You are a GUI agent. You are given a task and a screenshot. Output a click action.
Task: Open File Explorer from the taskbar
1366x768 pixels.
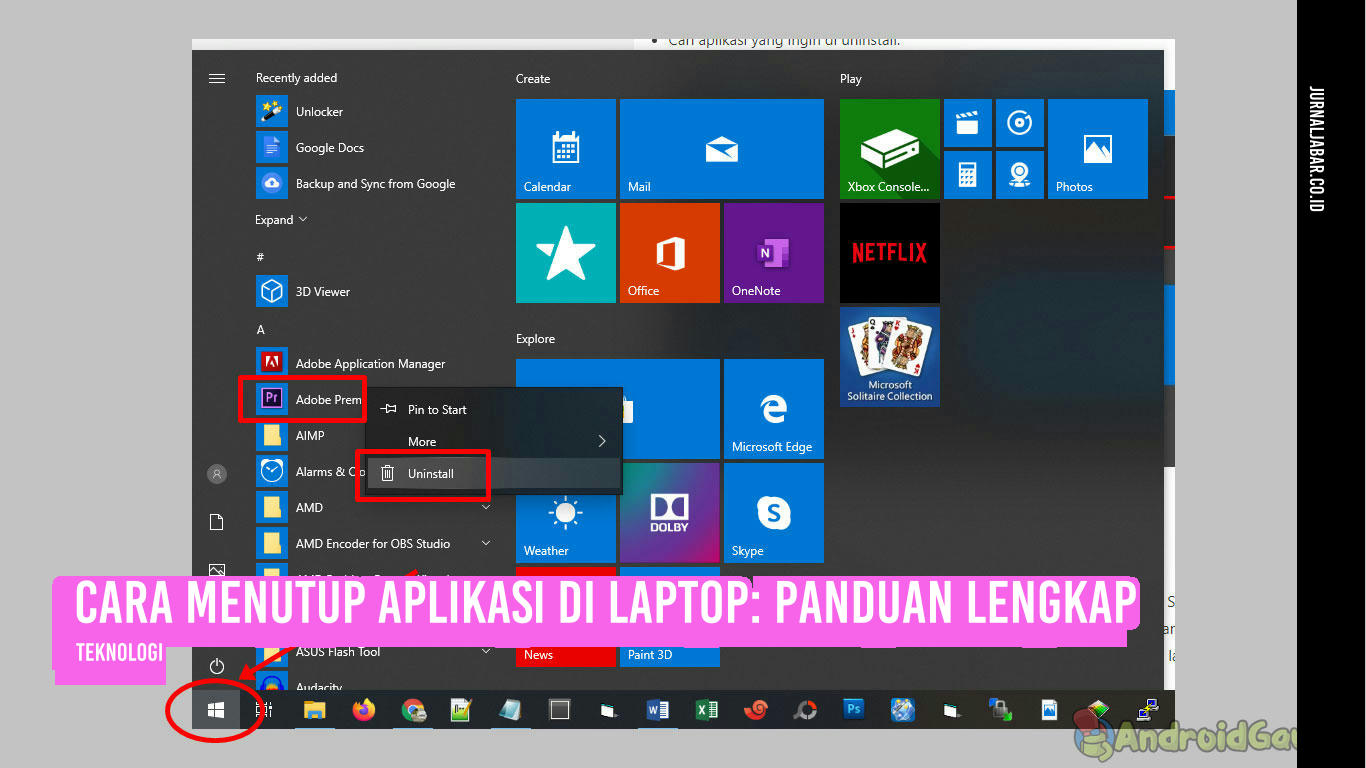click(x=315, y=710)
